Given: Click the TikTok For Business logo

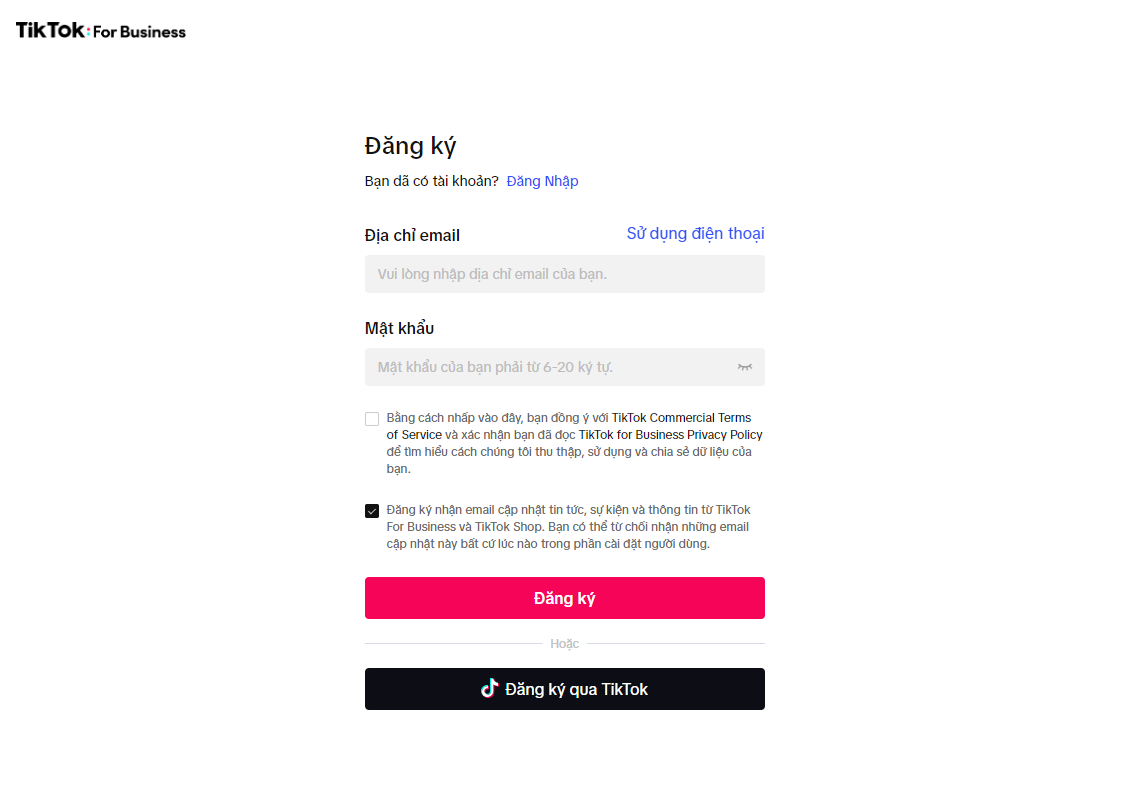Looking at the screenshot, I should click(x=101, y=31).
